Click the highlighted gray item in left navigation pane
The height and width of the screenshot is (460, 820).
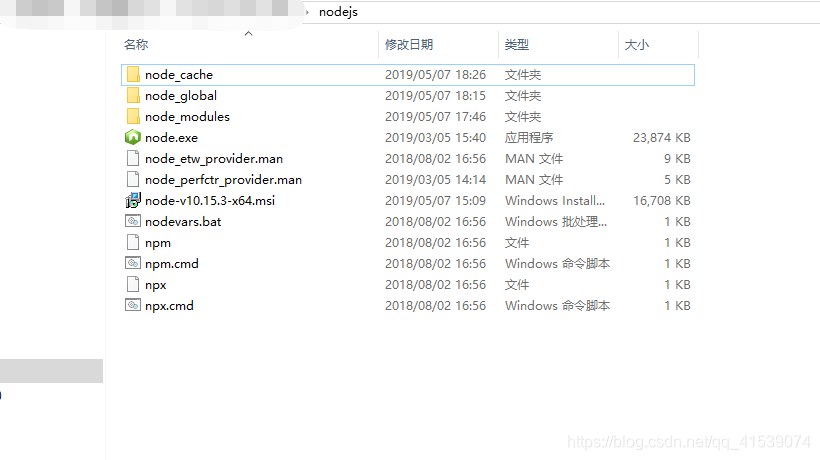51,371
